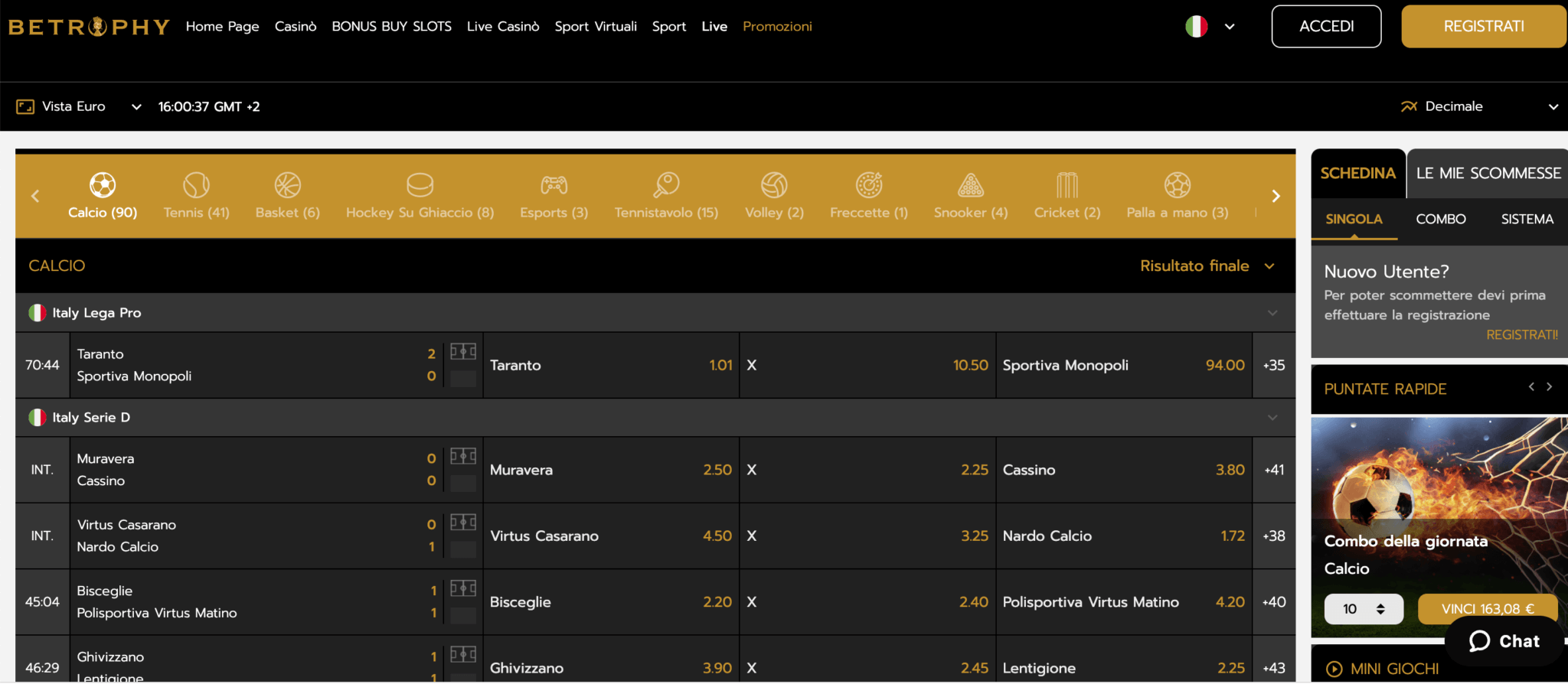Select the Cricket (2) icon
The height and width of the screenshot is (684, 1568).
coord(1067,184)
